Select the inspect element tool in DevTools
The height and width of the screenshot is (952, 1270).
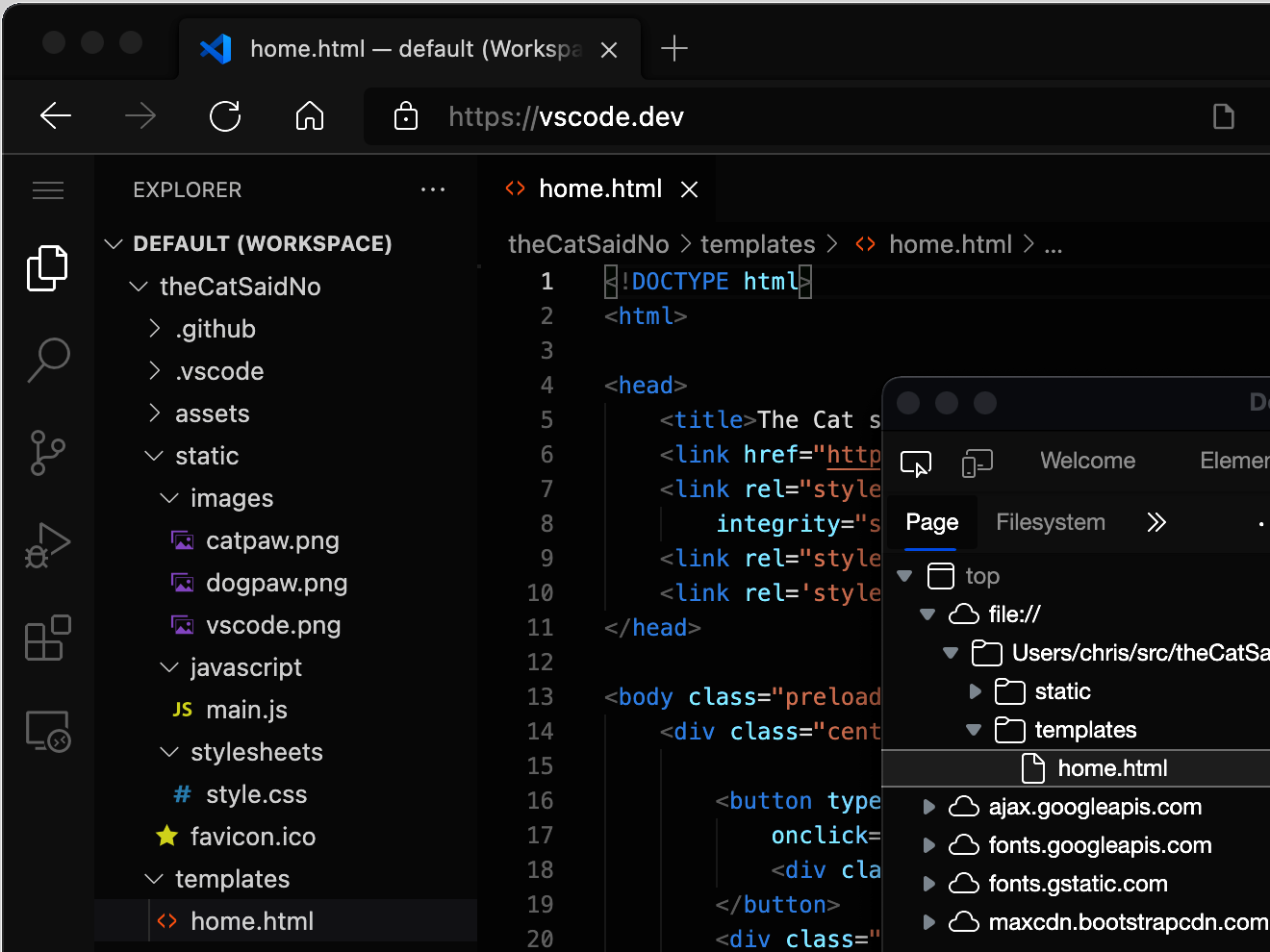pos(915,463)
